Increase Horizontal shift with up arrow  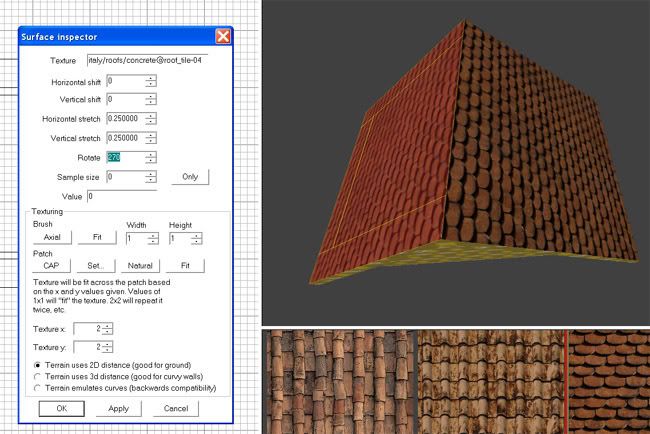(x=151, y=77)
